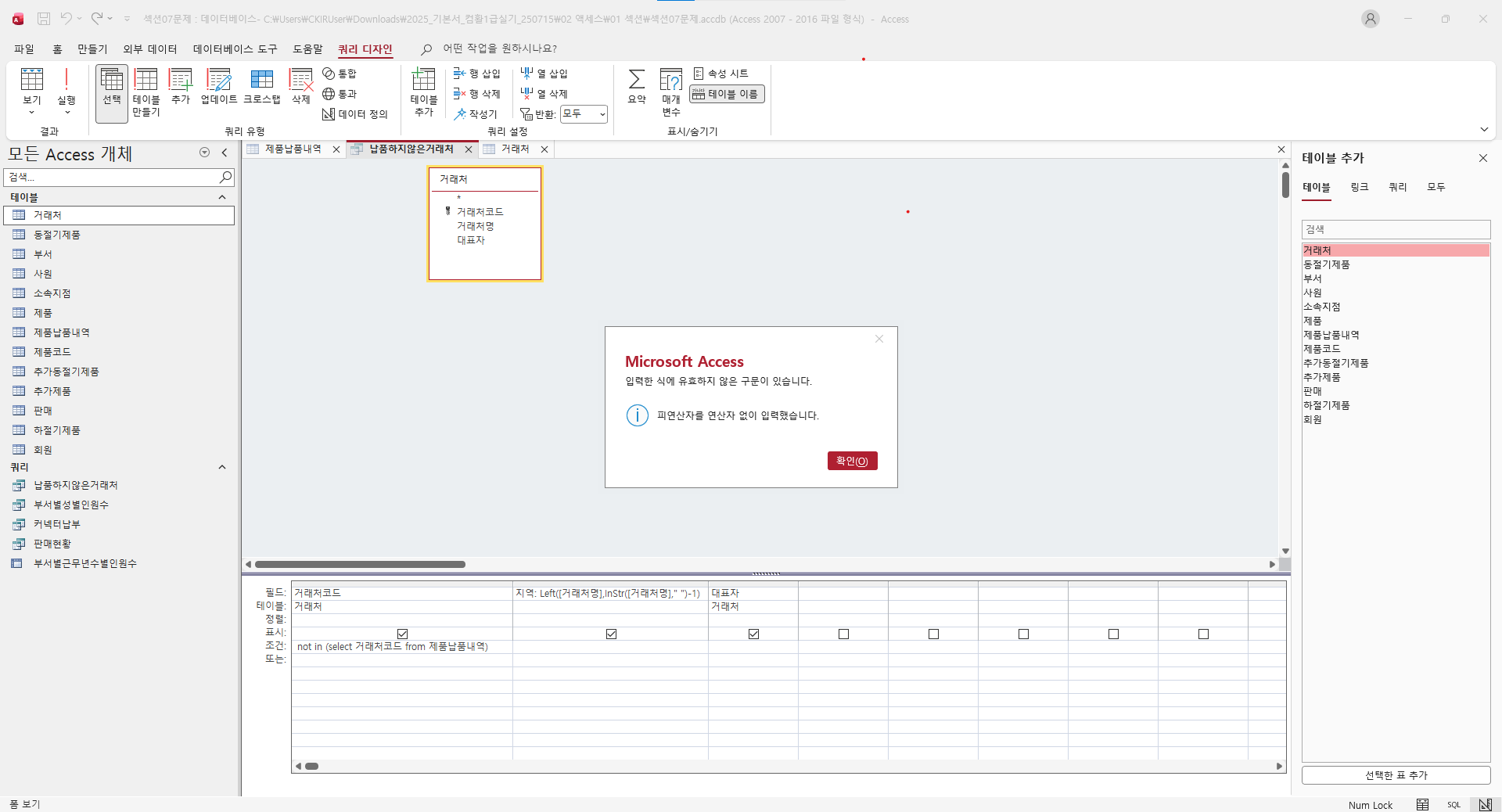
Task: Collapse the 쿼리 group in navigation pane
Action: (222, 467)
